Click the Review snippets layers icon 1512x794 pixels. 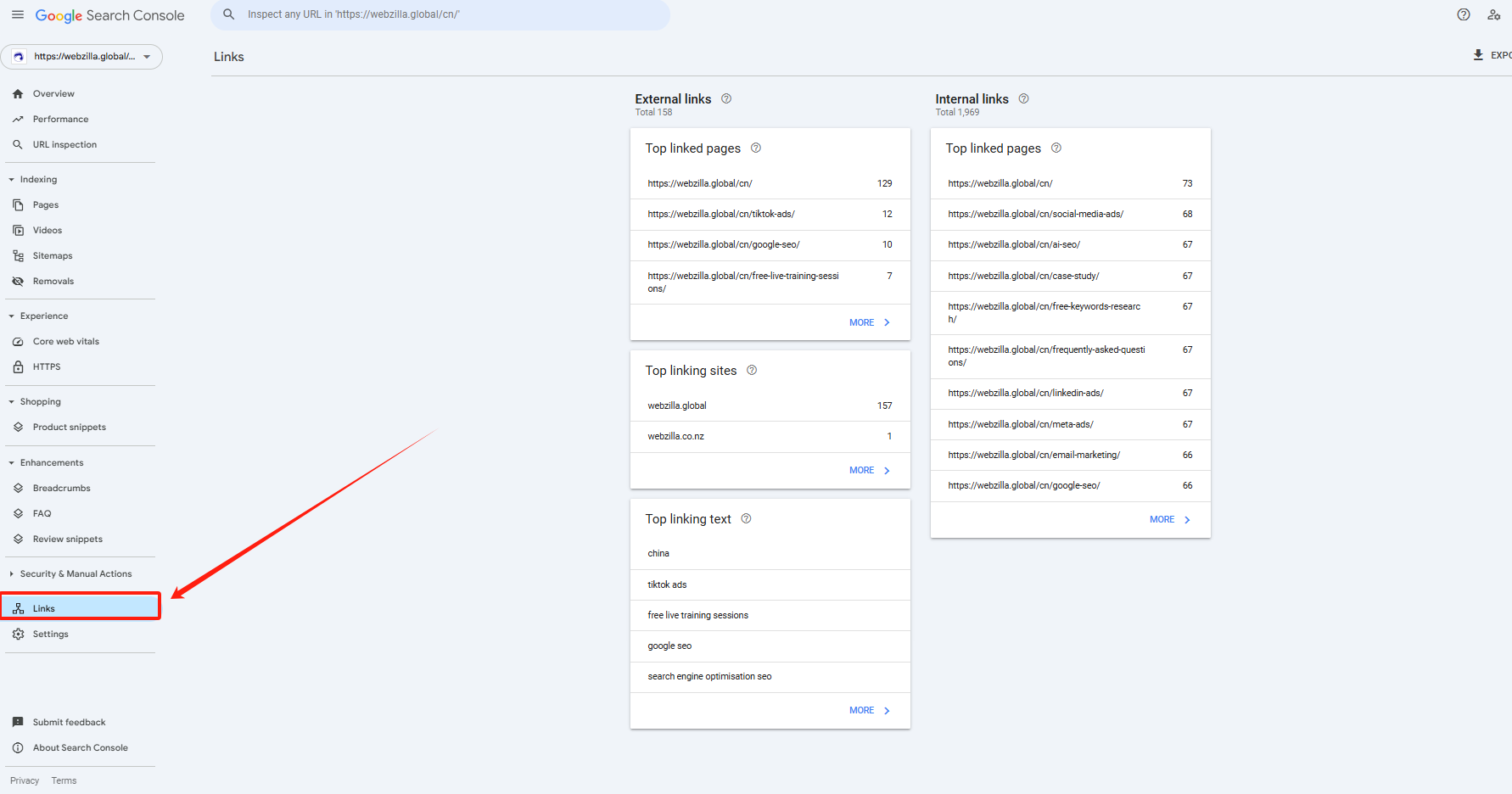[x=18, y=540]
